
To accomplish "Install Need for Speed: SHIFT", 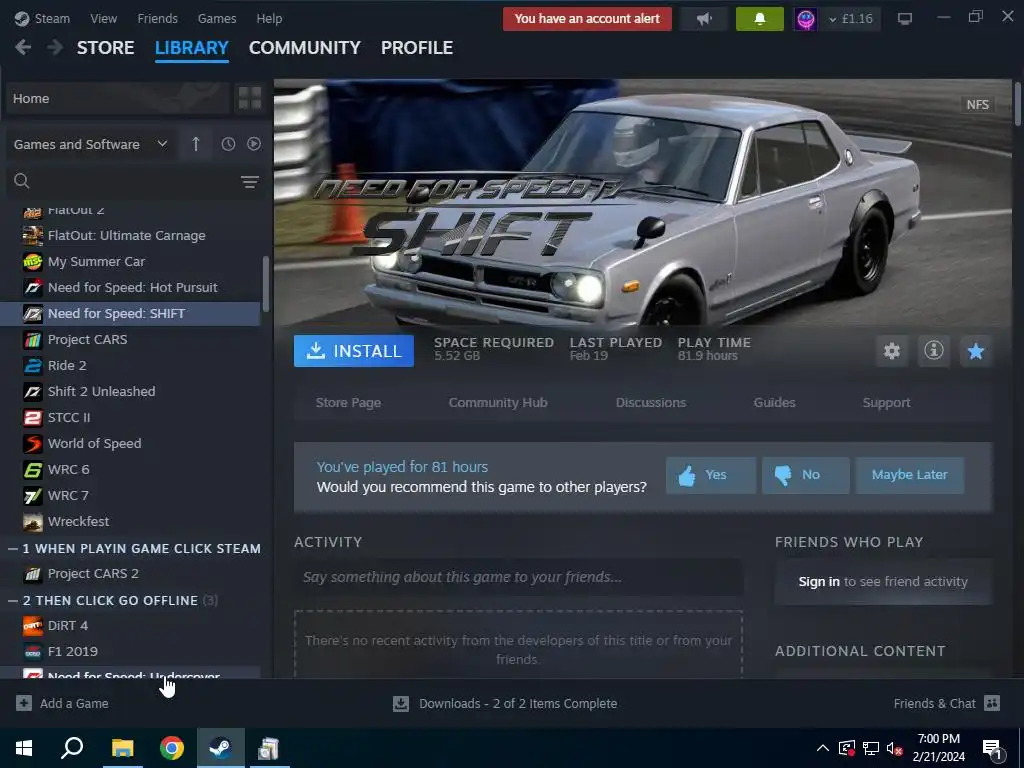I will click(353, 351).
